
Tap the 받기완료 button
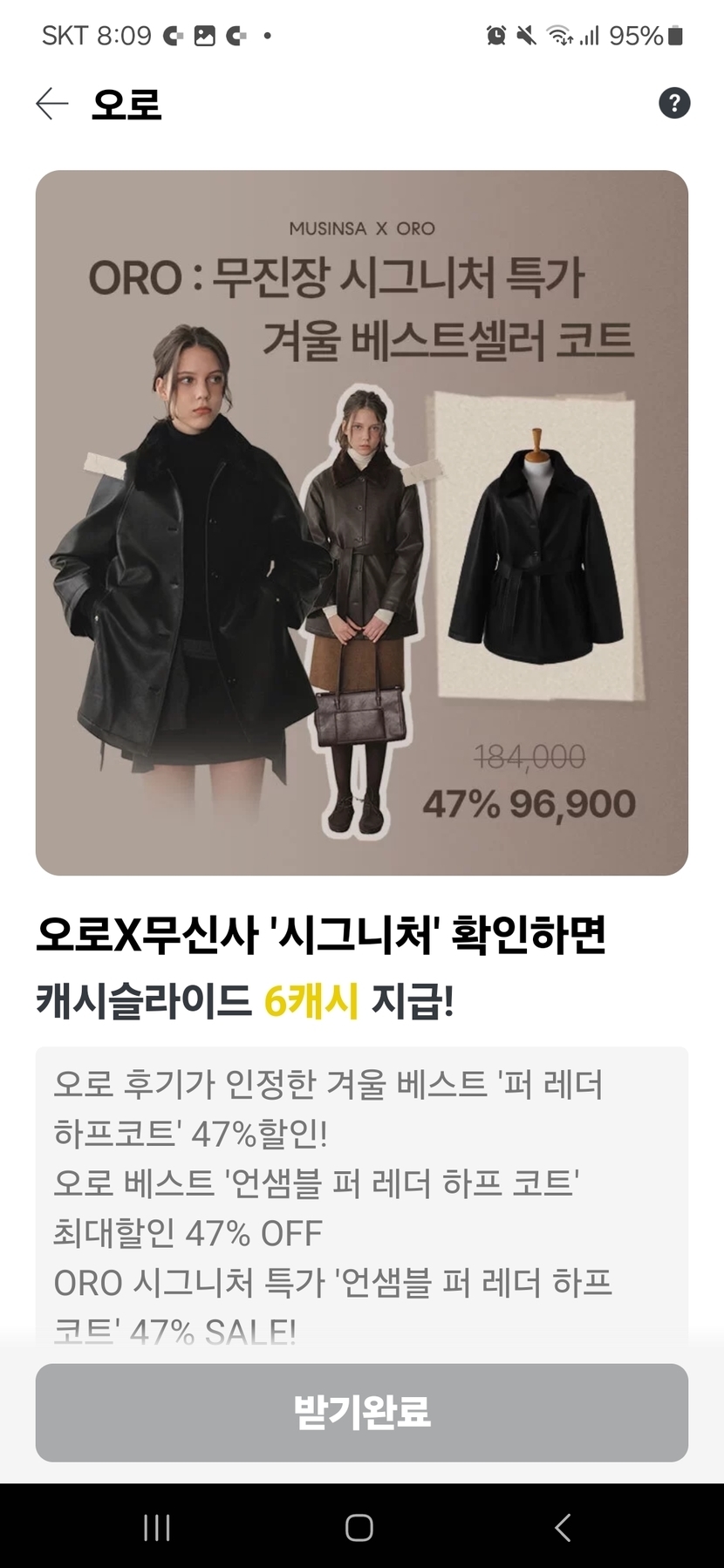tap(362, 1412)
